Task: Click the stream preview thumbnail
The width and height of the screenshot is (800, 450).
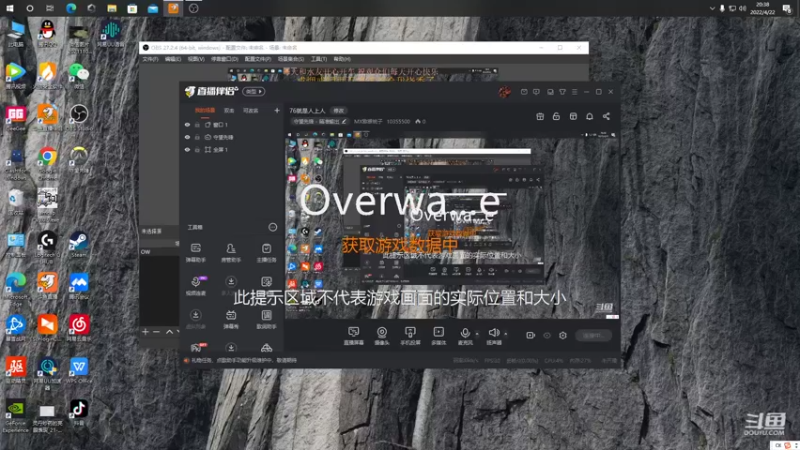Action: tap(452, 224)
